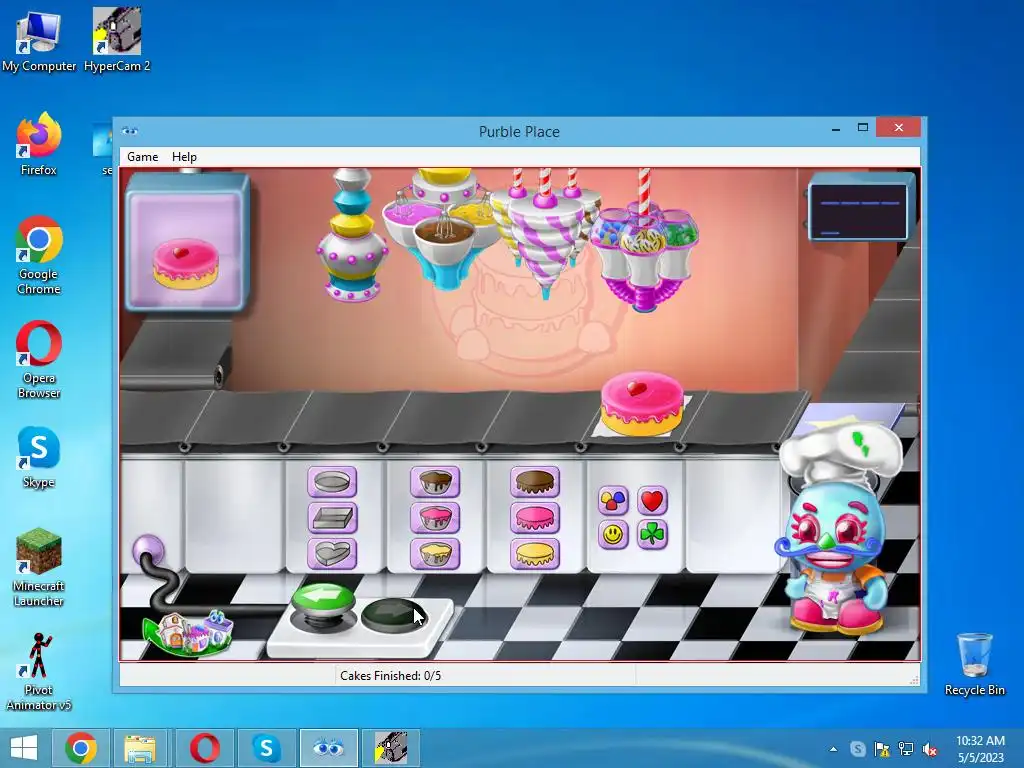Click the network tray icon

[906, 749]
